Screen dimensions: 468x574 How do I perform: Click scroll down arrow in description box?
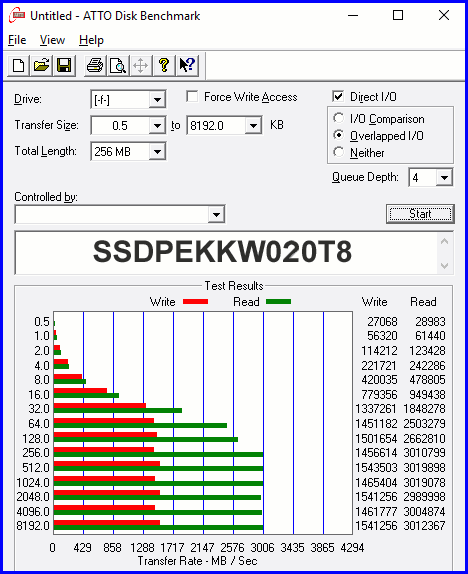445,265
